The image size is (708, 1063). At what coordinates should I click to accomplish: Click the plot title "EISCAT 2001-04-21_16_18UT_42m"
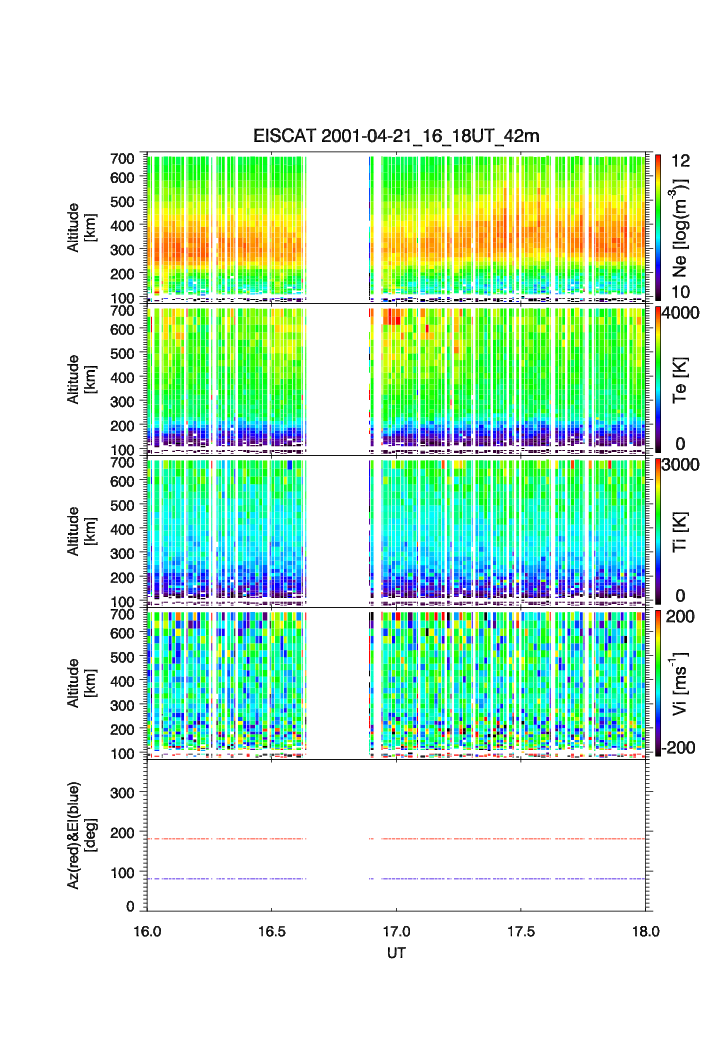click(396, 136)
